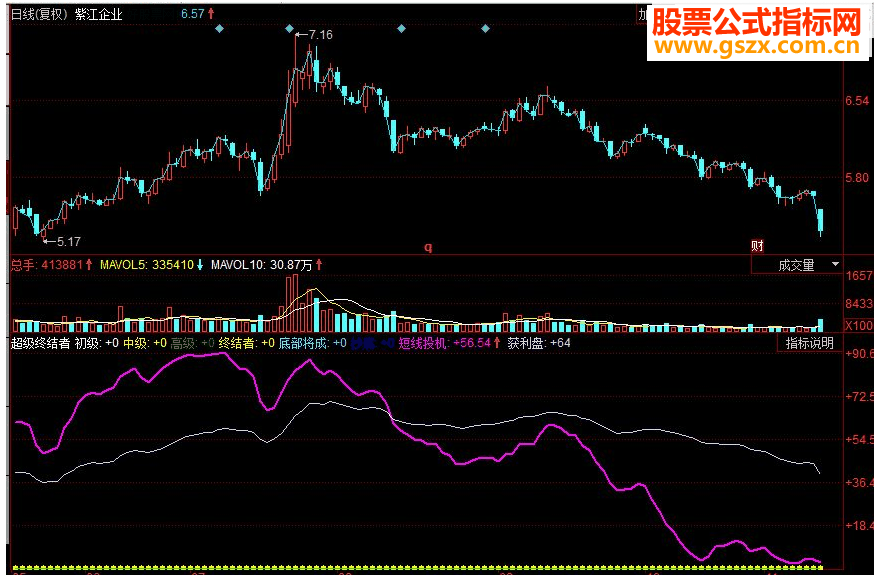Click the X100 volume unit label
Screen dimensions: 874x576
(859, 325)
